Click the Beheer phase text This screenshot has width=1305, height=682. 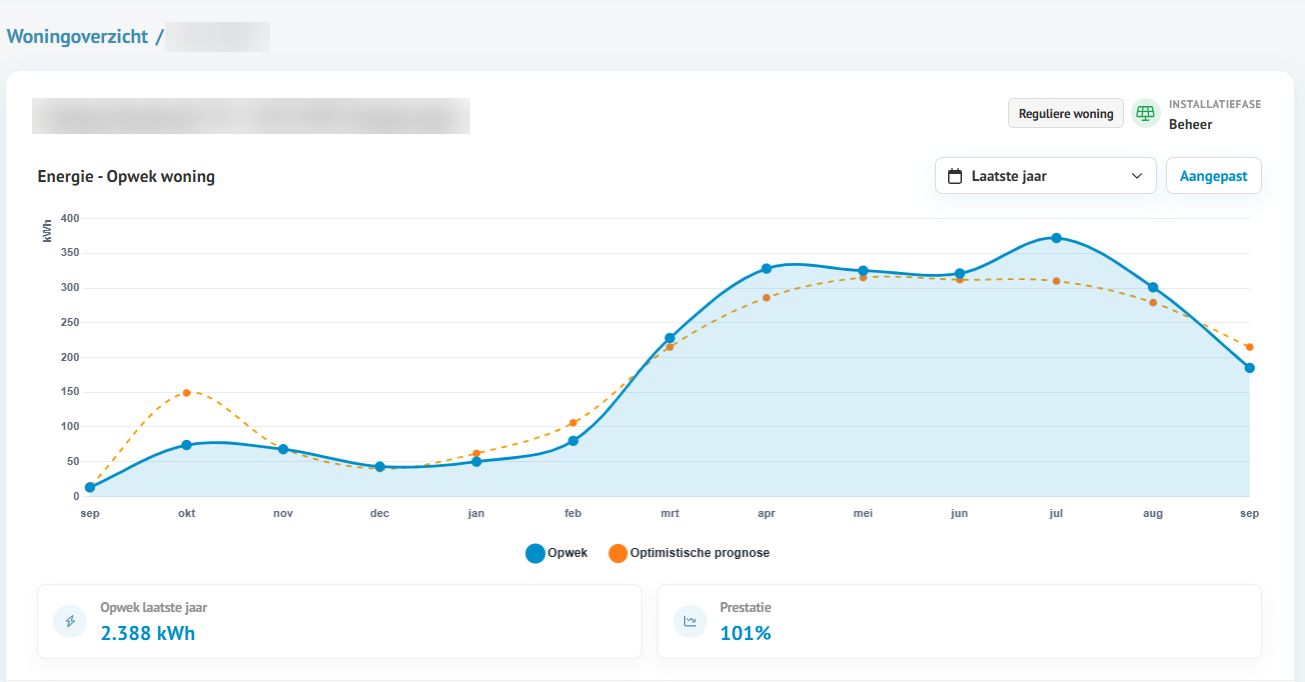pos(1190,125)
